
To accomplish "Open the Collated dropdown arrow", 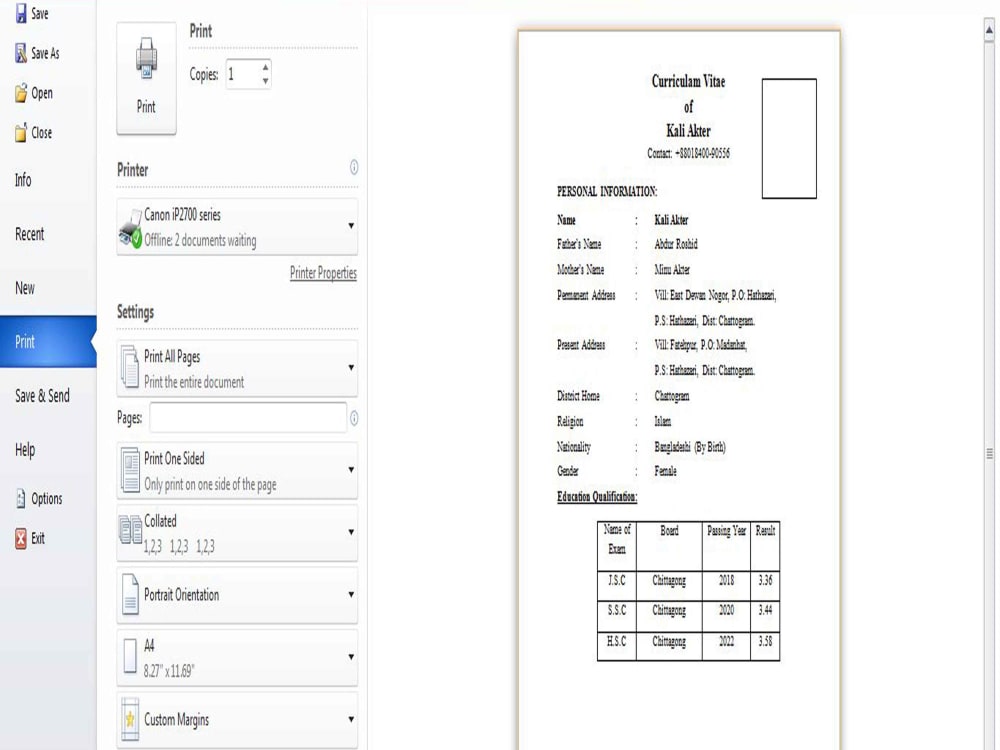I will point(351,532).
